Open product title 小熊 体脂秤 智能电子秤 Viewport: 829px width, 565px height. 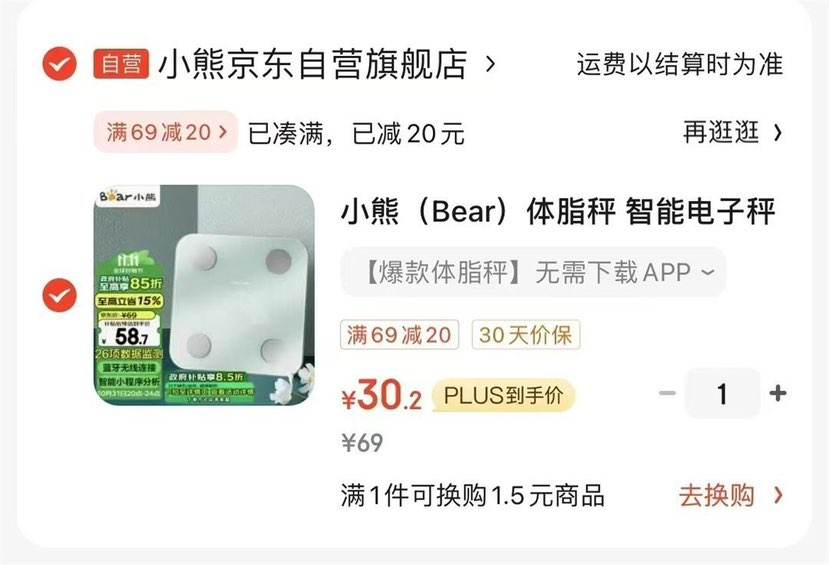coord(558,211)
